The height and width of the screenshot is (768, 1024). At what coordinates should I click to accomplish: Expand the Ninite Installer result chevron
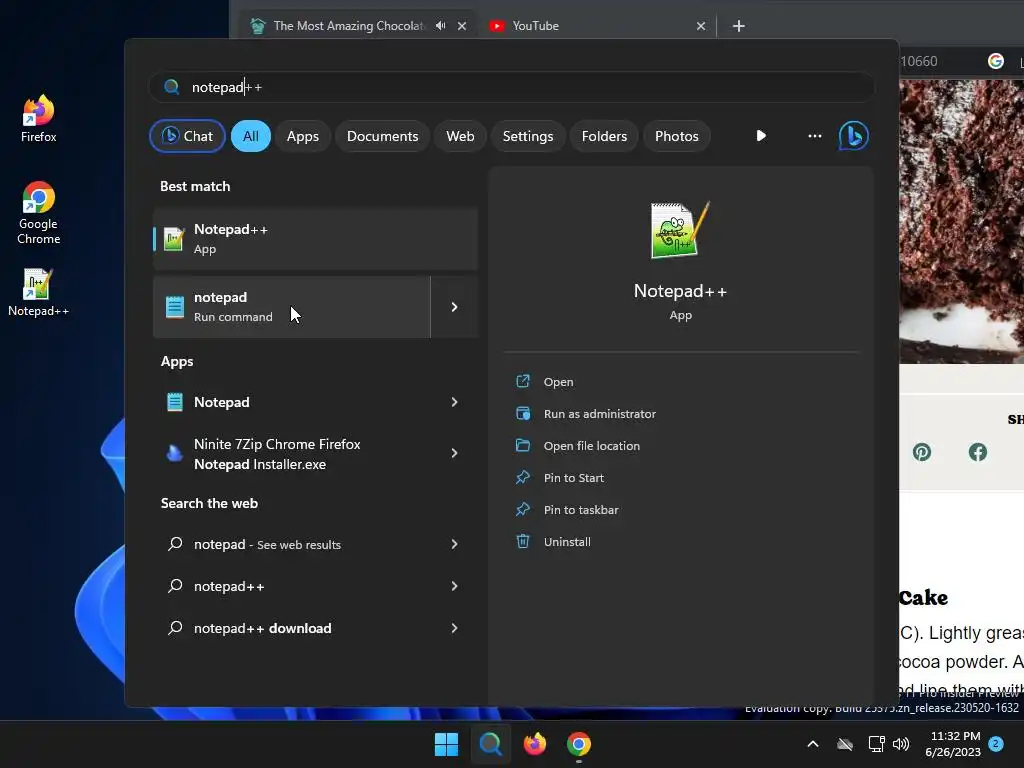pos(455,453)
